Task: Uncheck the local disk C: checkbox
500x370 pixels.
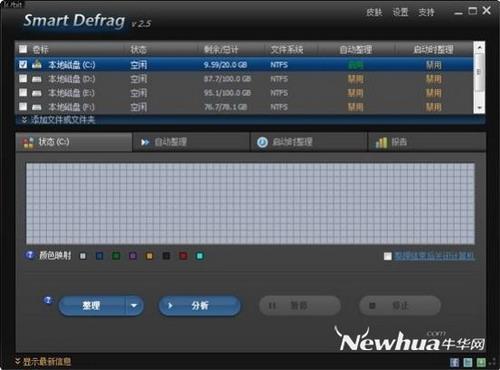Action: pyautogui.click(x=23, y=64)
